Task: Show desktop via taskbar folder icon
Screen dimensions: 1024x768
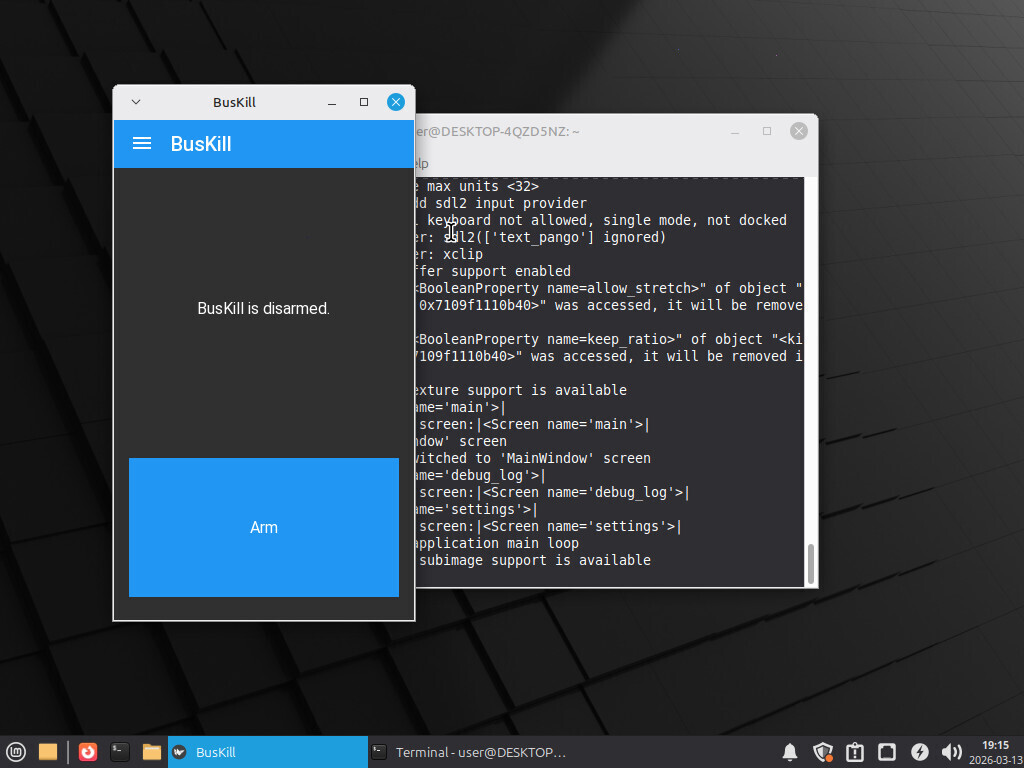Action: click(47, 752)
